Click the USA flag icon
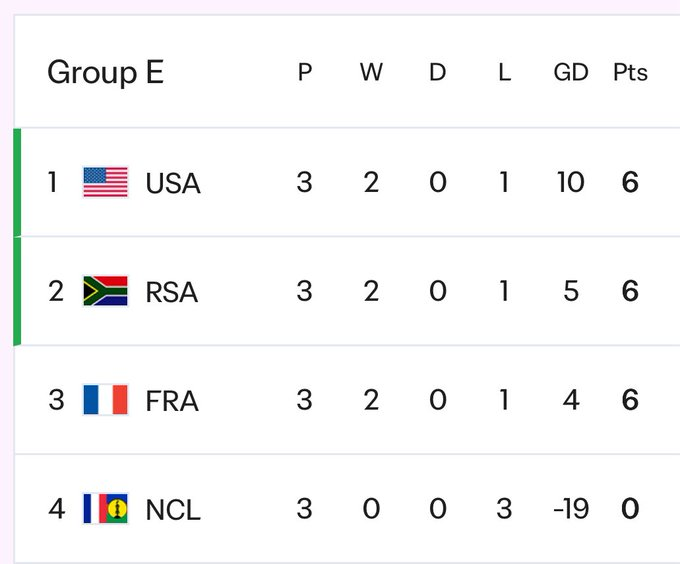The height and width of the screenshot is (564, 680). (105, 183)
